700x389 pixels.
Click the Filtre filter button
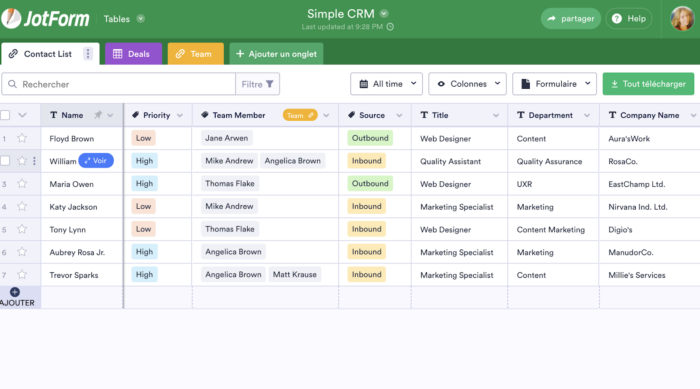pyautogui.click(x=258, y=84)
